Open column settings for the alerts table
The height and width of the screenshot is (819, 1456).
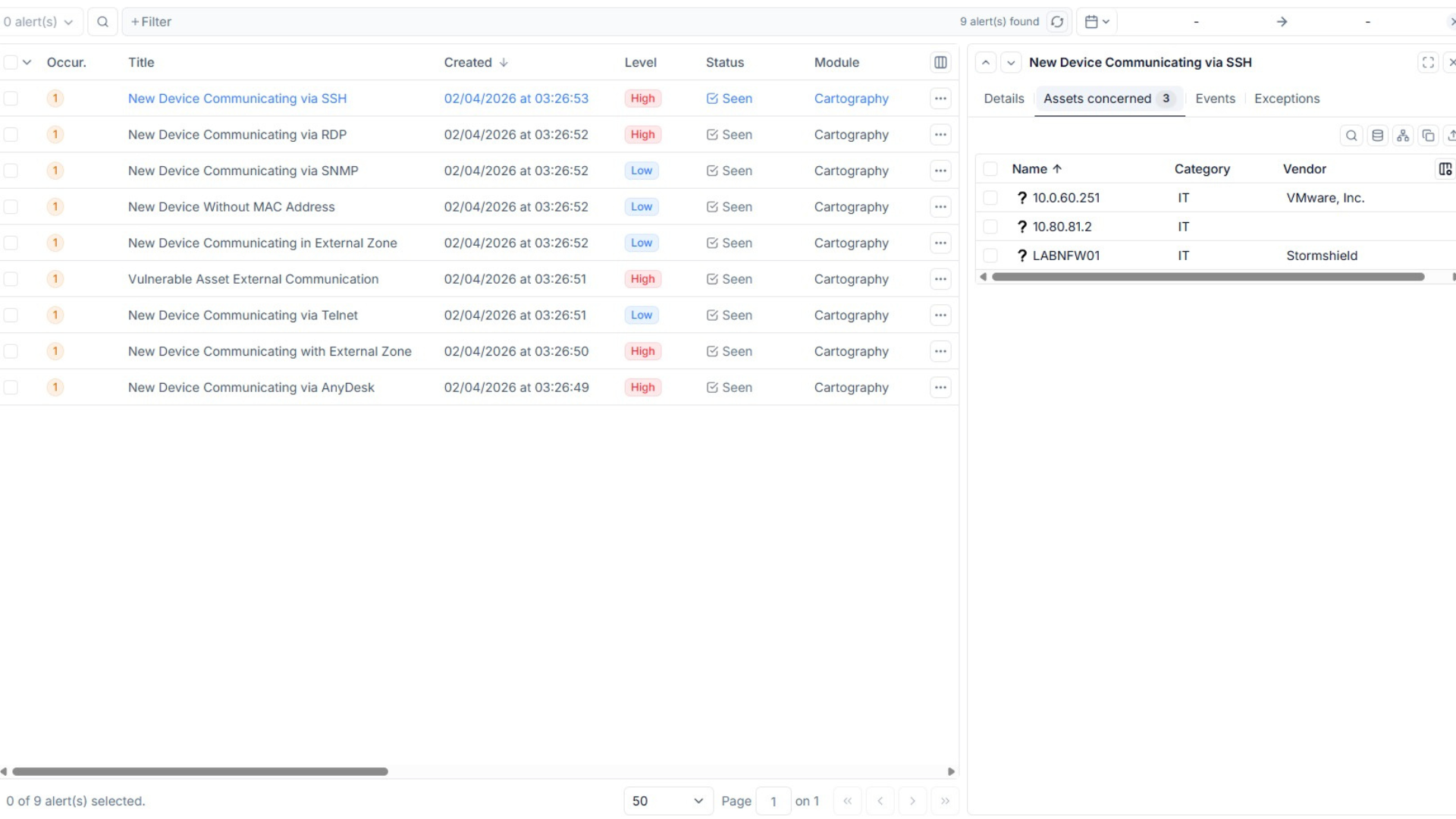pyautogui.click(x=940, y=62)
